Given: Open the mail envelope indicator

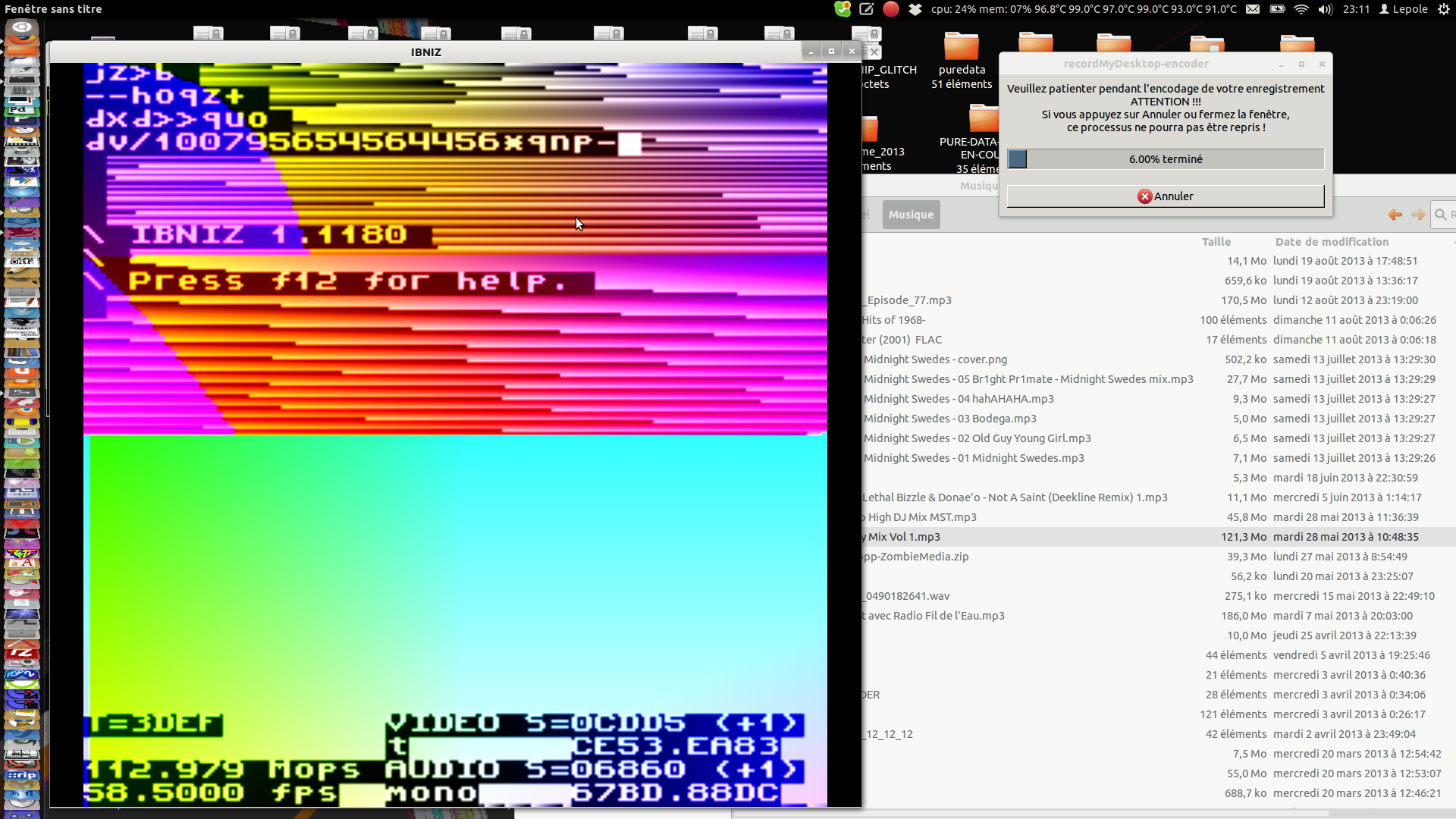Looking at the screenshot, I should pos(1253,9).
